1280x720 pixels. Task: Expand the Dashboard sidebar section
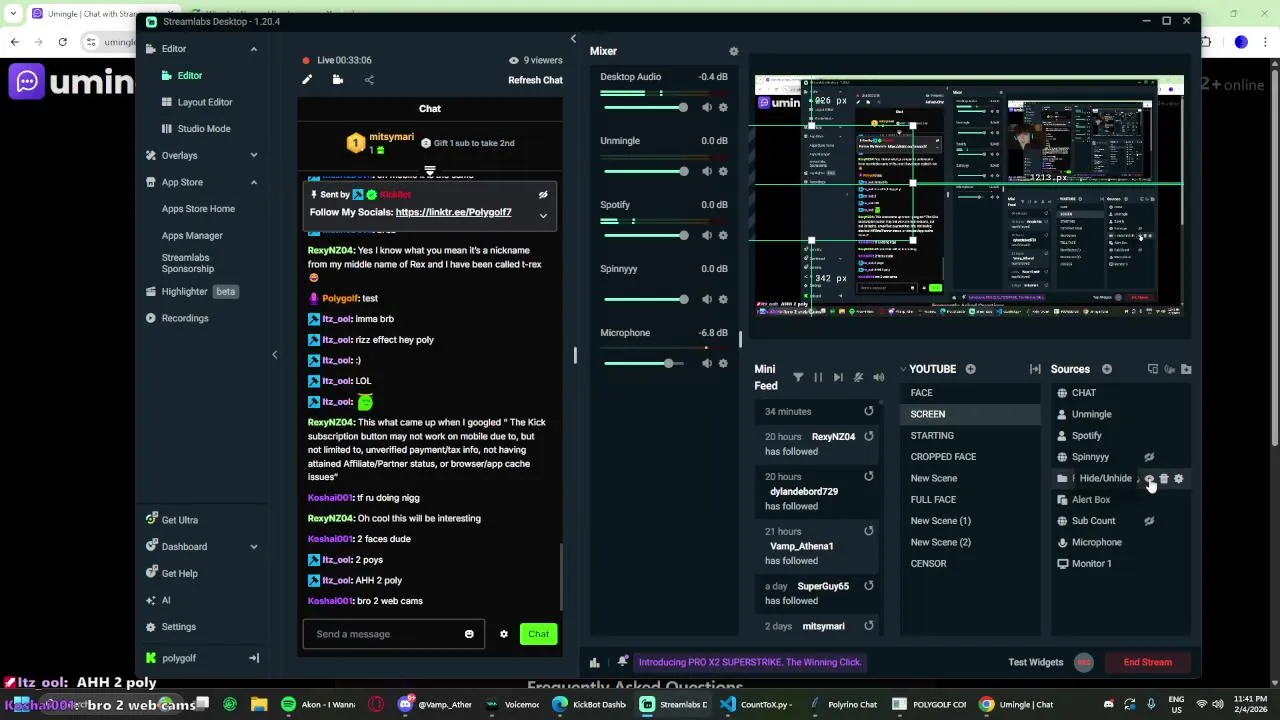253,547
